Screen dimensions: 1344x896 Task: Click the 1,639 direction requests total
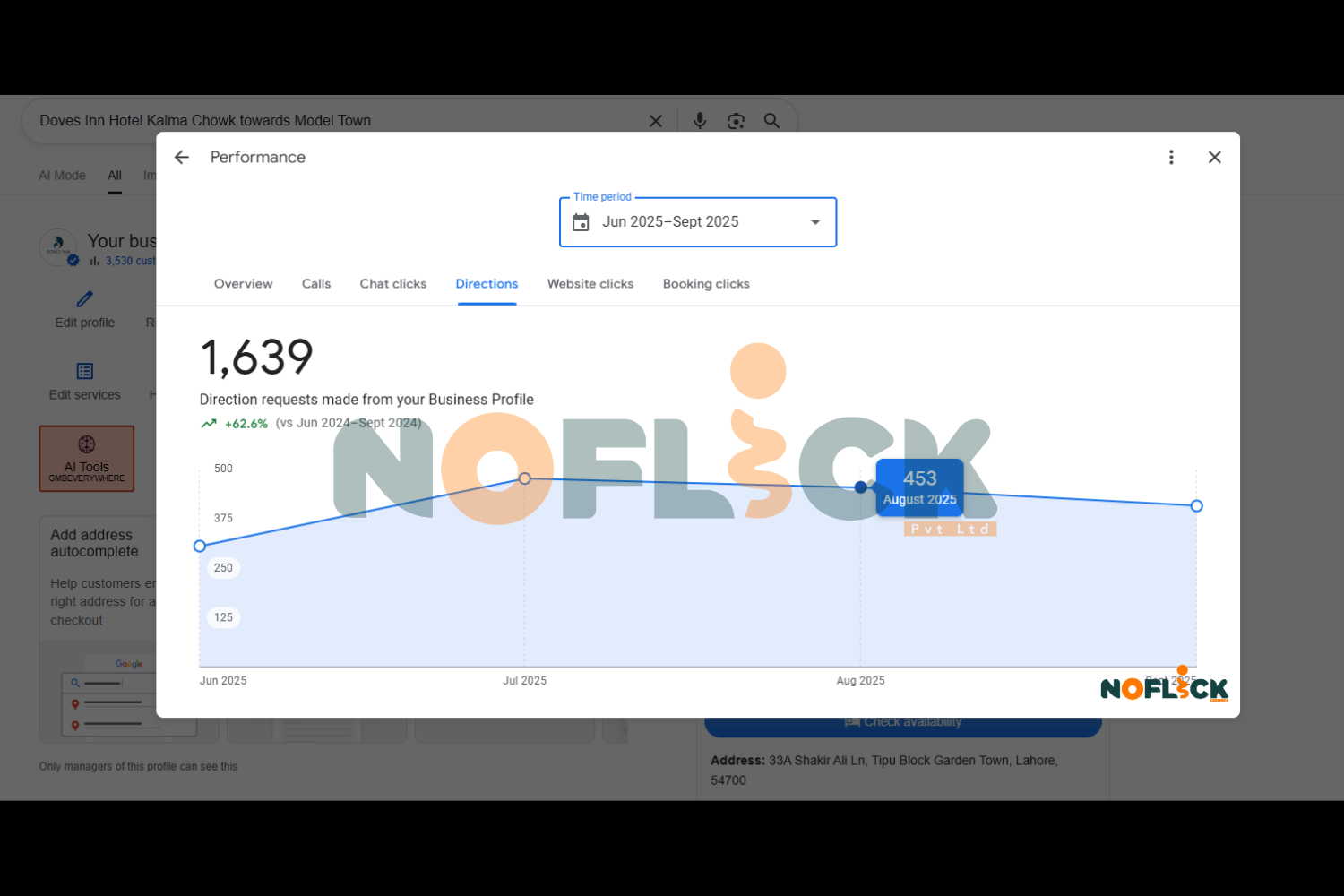pyautogui.click(x=256, y=358)
